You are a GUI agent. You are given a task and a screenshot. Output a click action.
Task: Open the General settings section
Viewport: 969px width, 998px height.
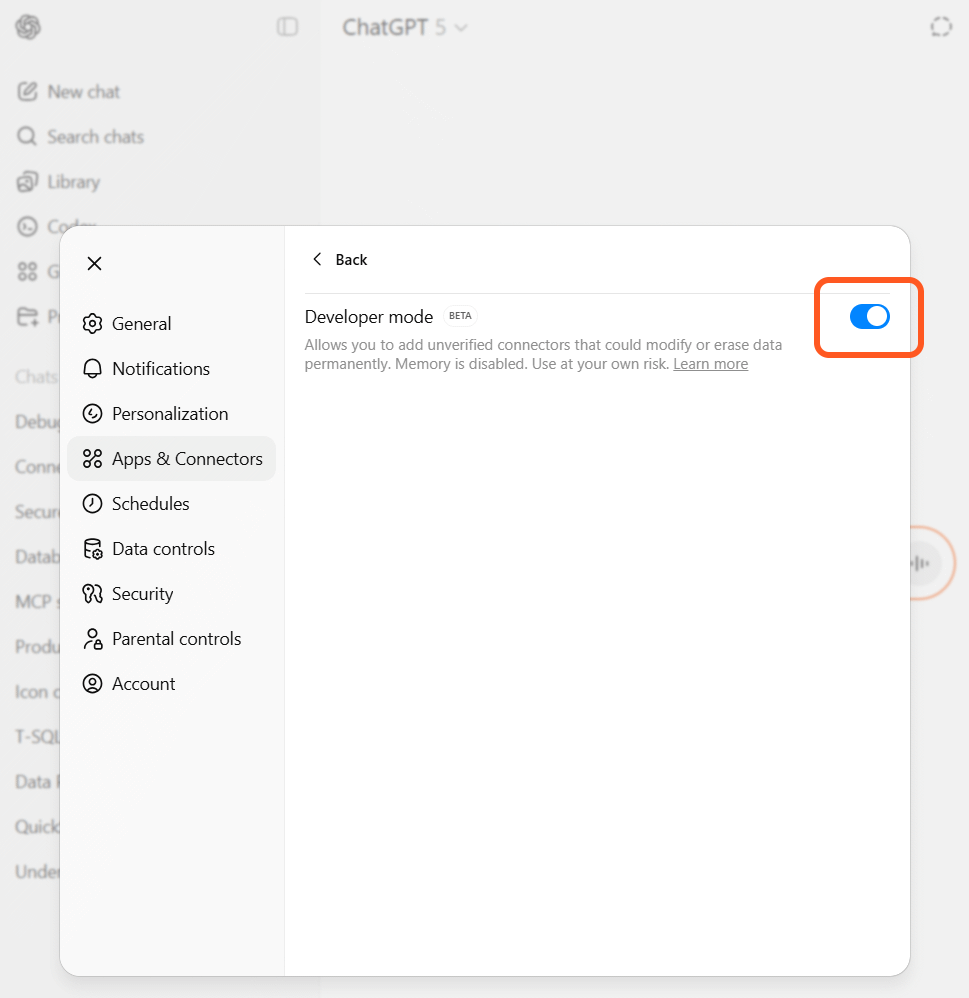click(x=141, y=323)
